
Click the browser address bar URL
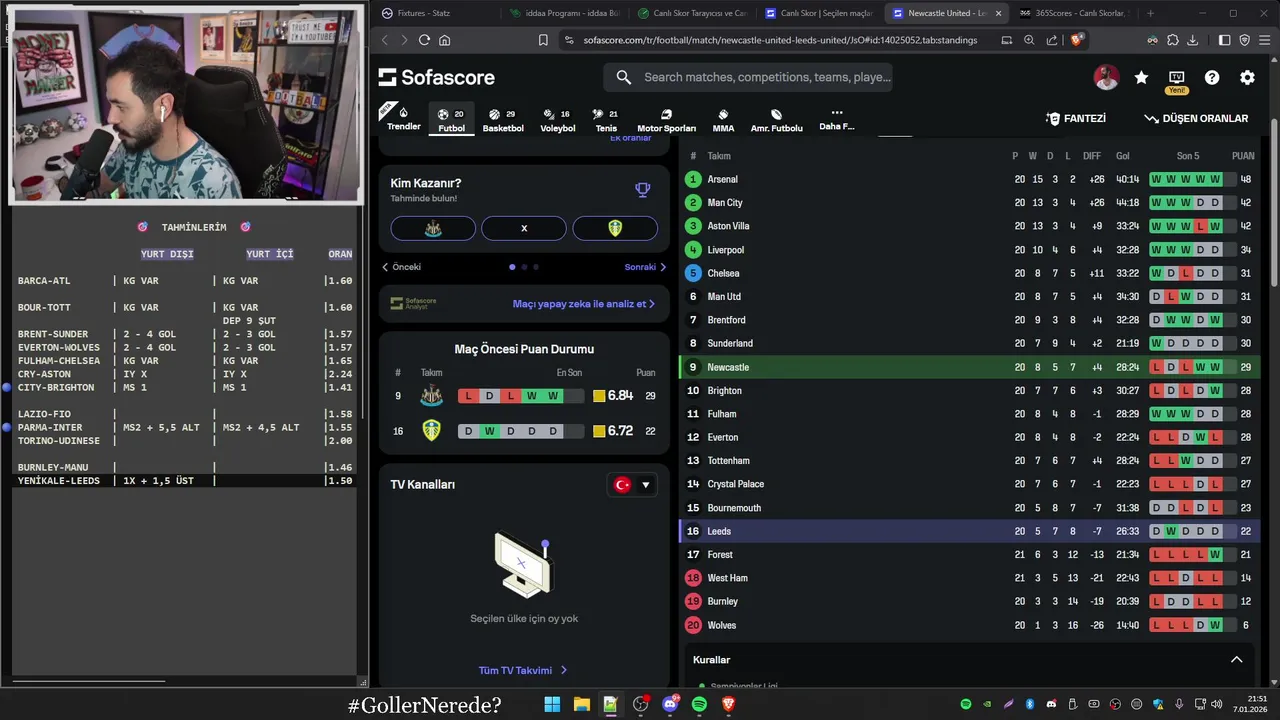click(780, 40)
